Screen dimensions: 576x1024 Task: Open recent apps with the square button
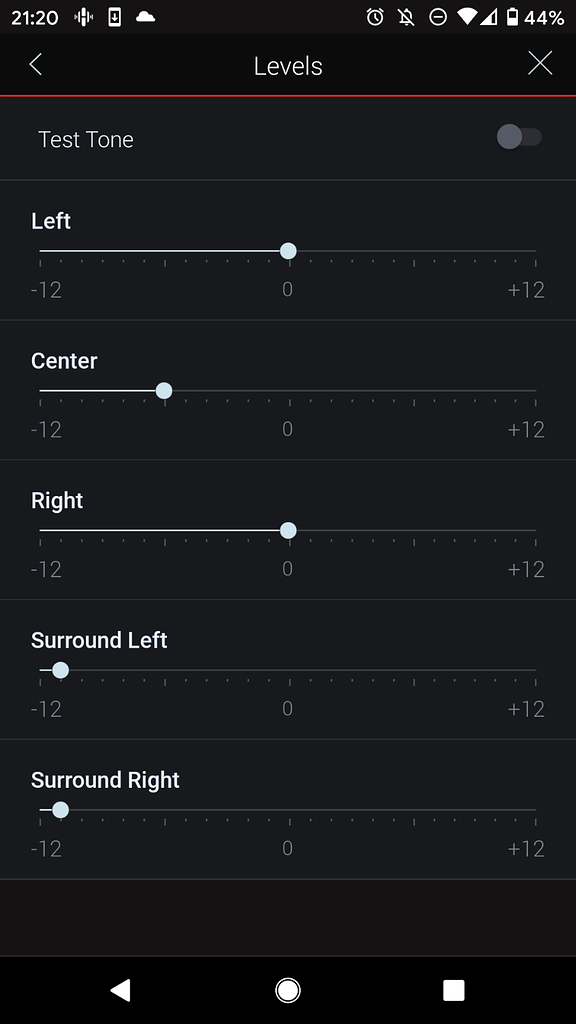pyautogui.click(x=453, y=990)
